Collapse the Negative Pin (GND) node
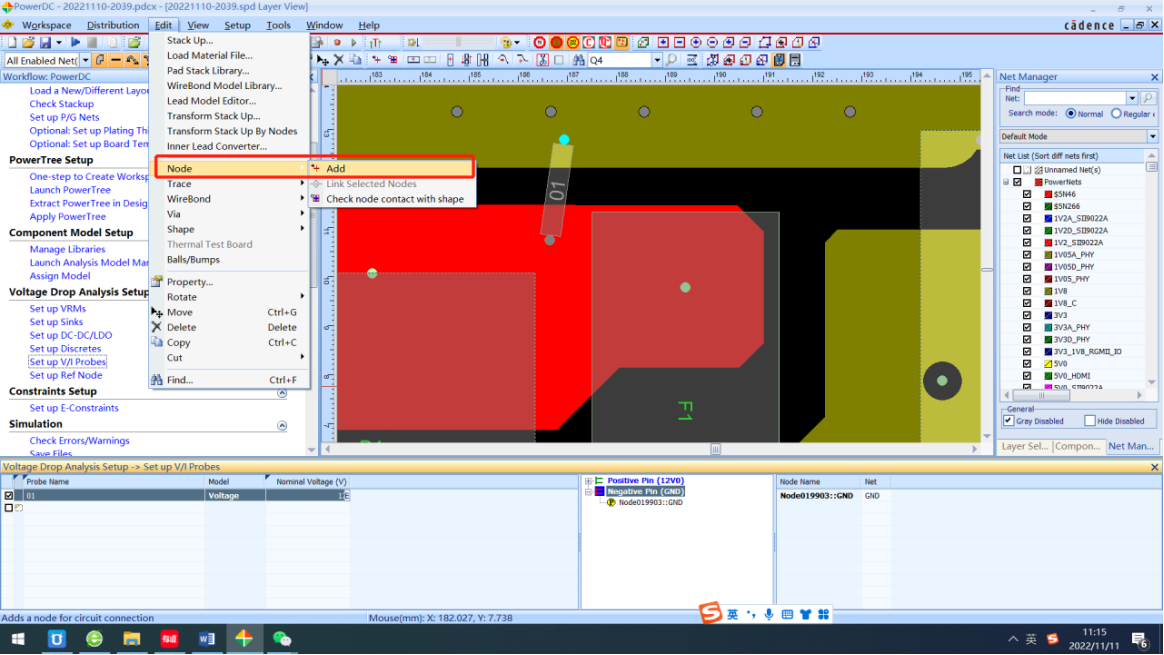The image size is (1164, 655). [589, 492]
